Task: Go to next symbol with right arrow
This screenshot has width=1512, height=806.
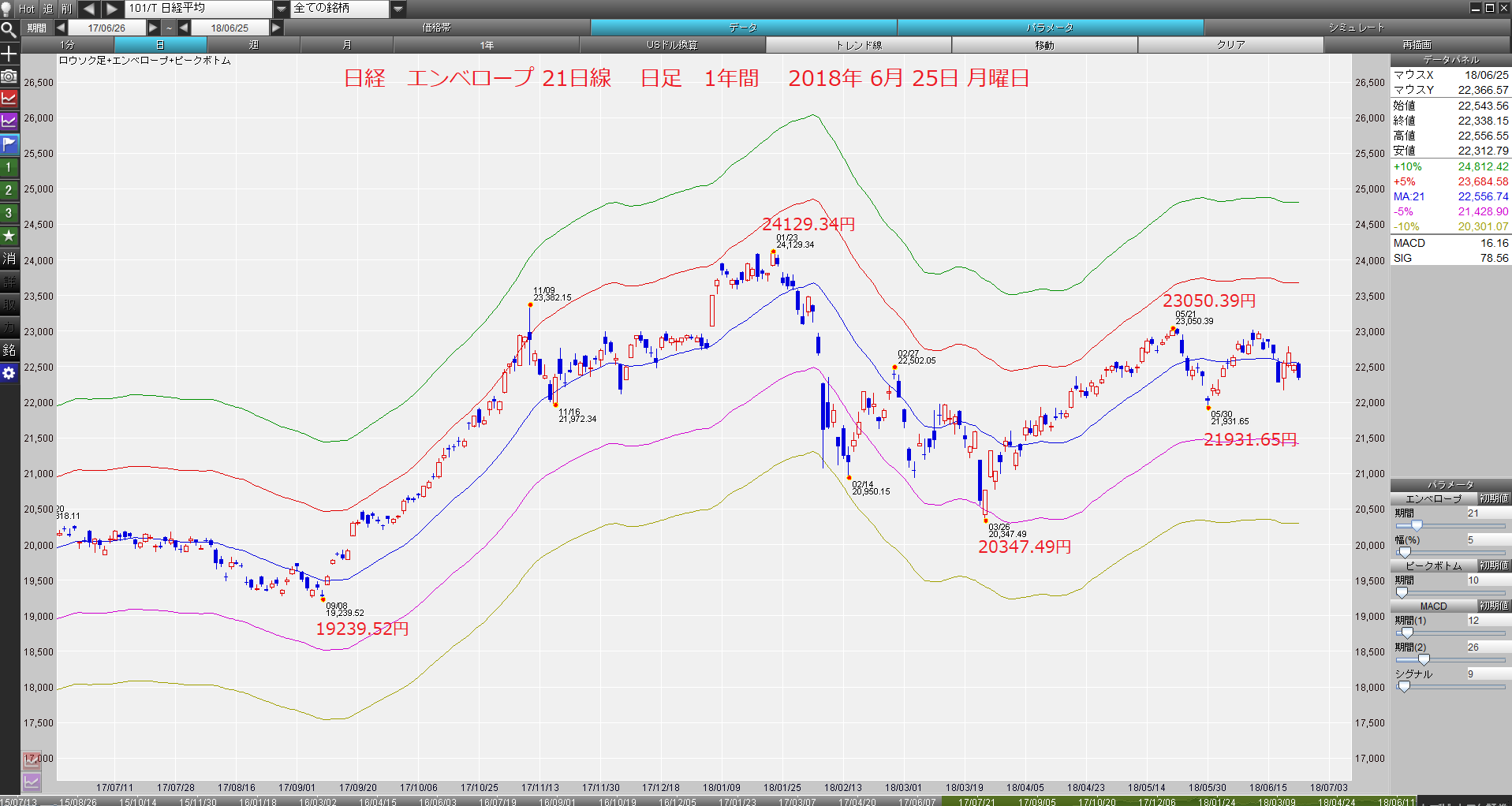Action: point(112,9)
